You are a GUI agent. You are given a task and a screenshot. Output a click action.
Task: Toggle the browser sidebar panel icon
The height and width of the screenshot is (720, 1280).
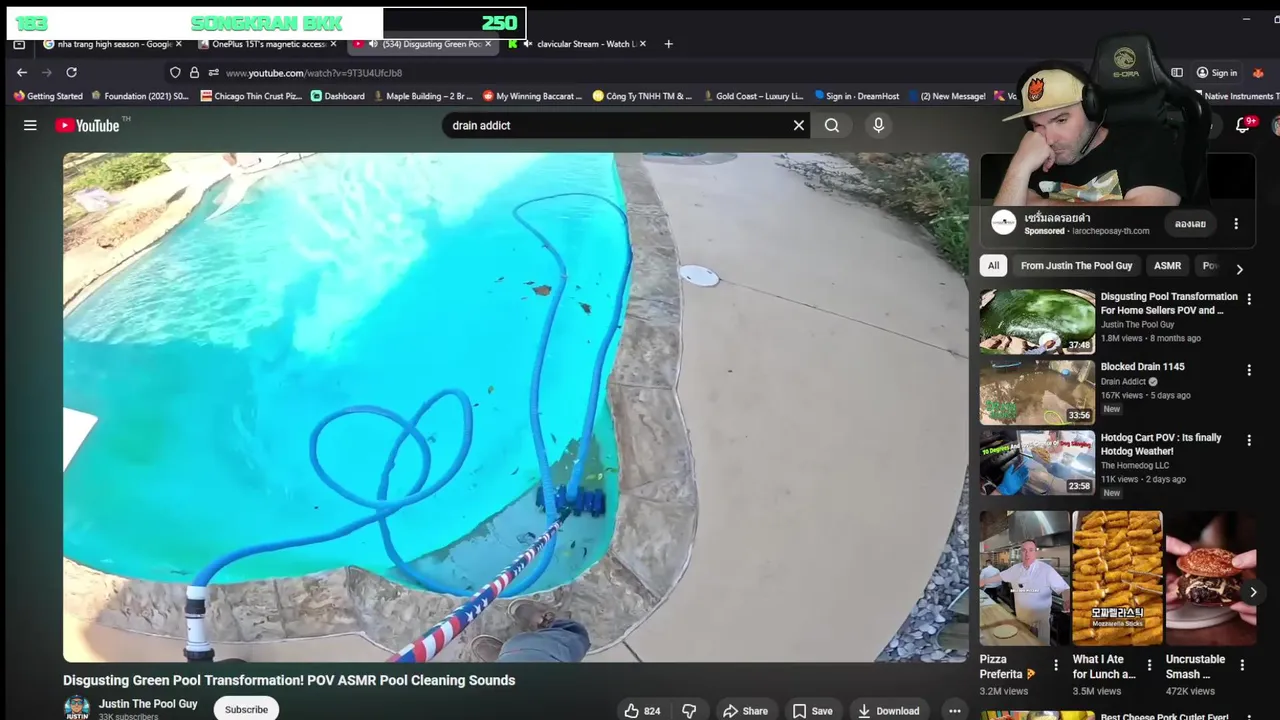pyautogui.click(x=1177, y=73)
